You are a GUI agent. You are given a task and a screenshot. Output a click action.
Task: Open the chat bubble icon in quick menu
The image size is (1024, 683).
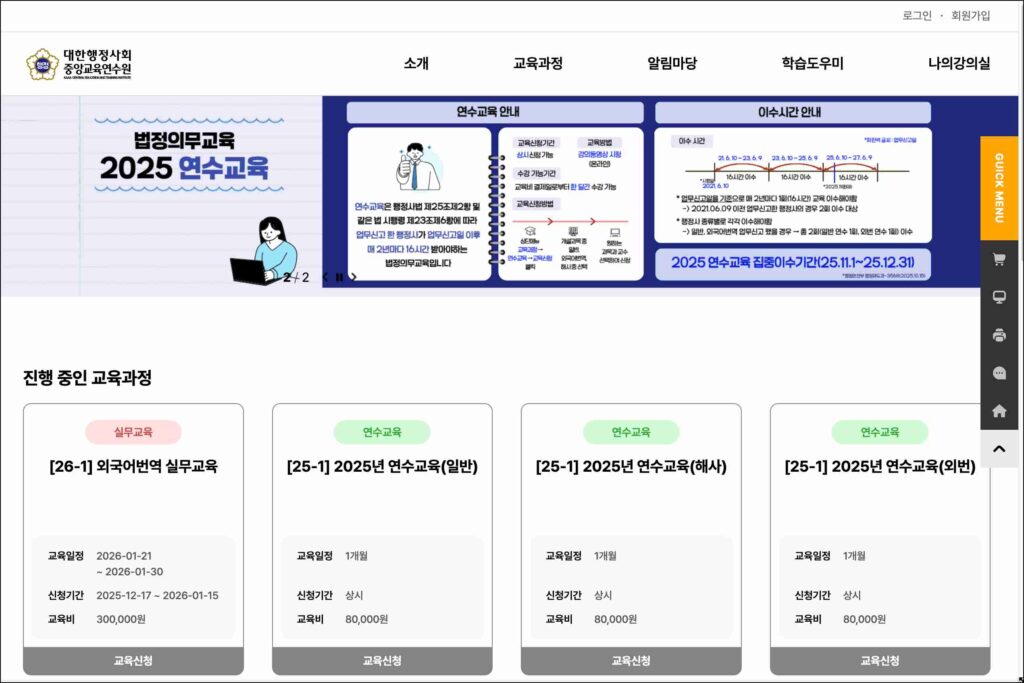click(998, 373)
